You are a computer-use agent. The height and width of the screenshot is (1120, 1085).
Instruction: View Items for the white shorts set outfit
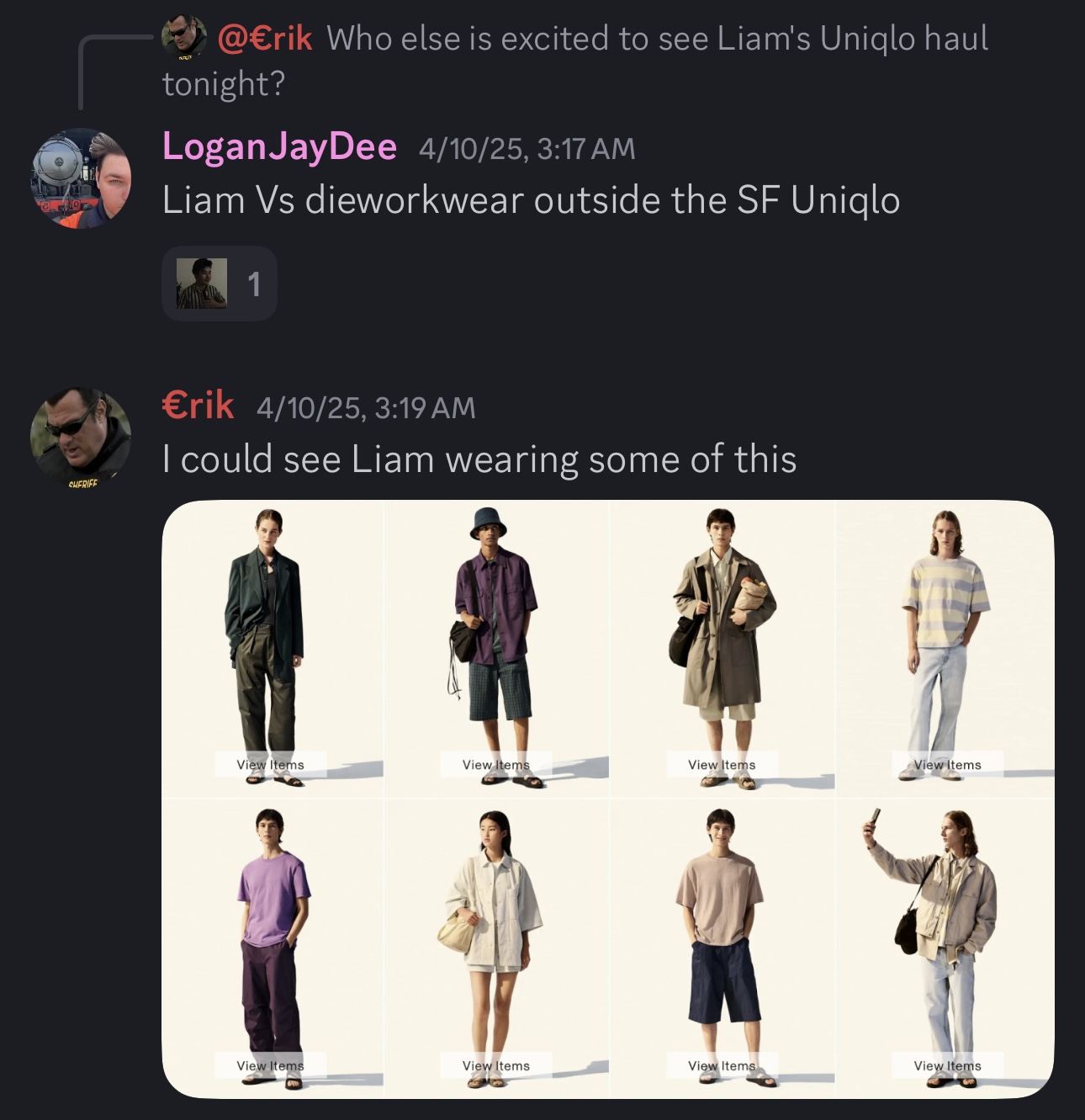click(496, 1065)
